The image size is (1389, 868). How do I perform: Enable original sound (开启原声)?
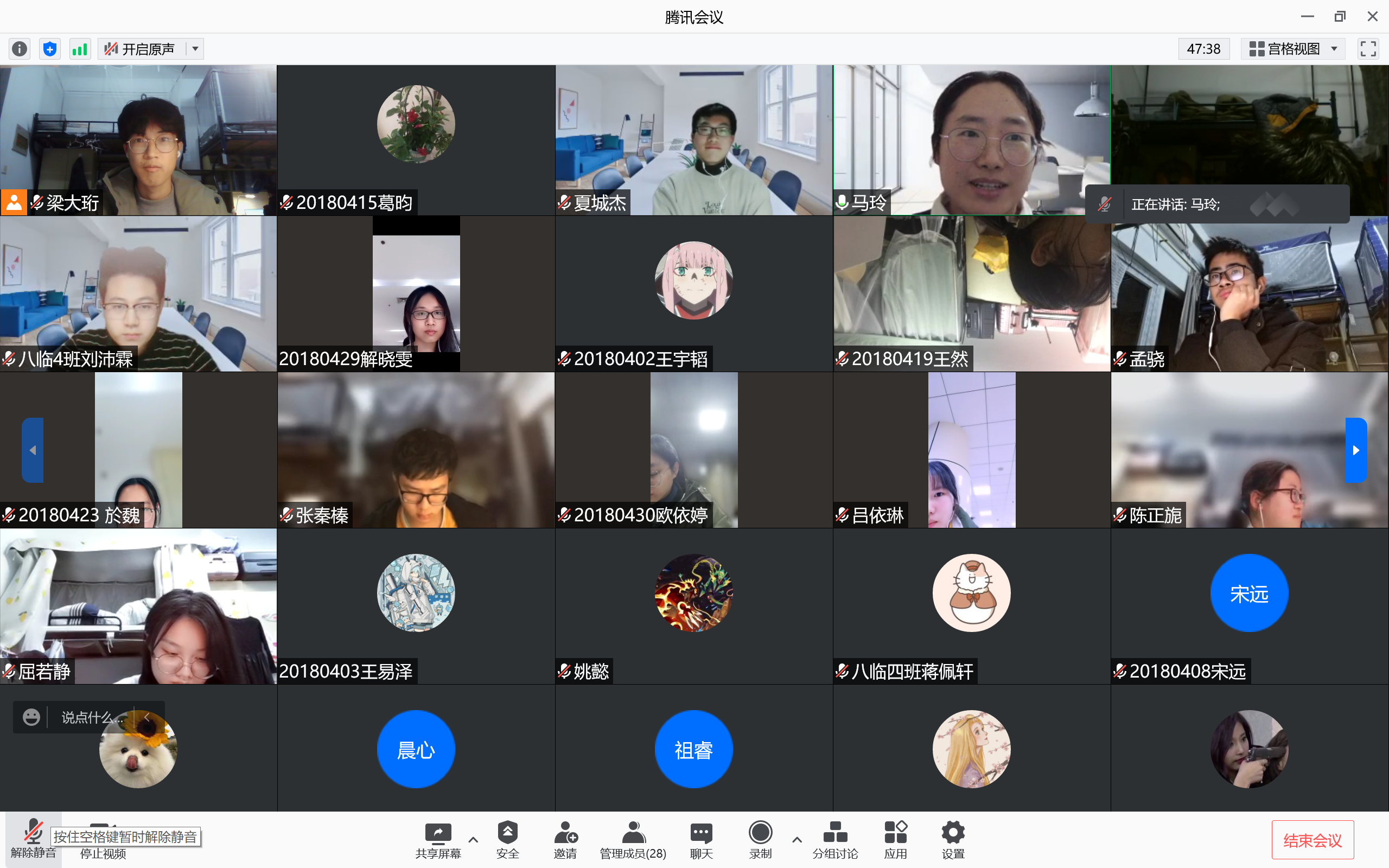point(141,49)
